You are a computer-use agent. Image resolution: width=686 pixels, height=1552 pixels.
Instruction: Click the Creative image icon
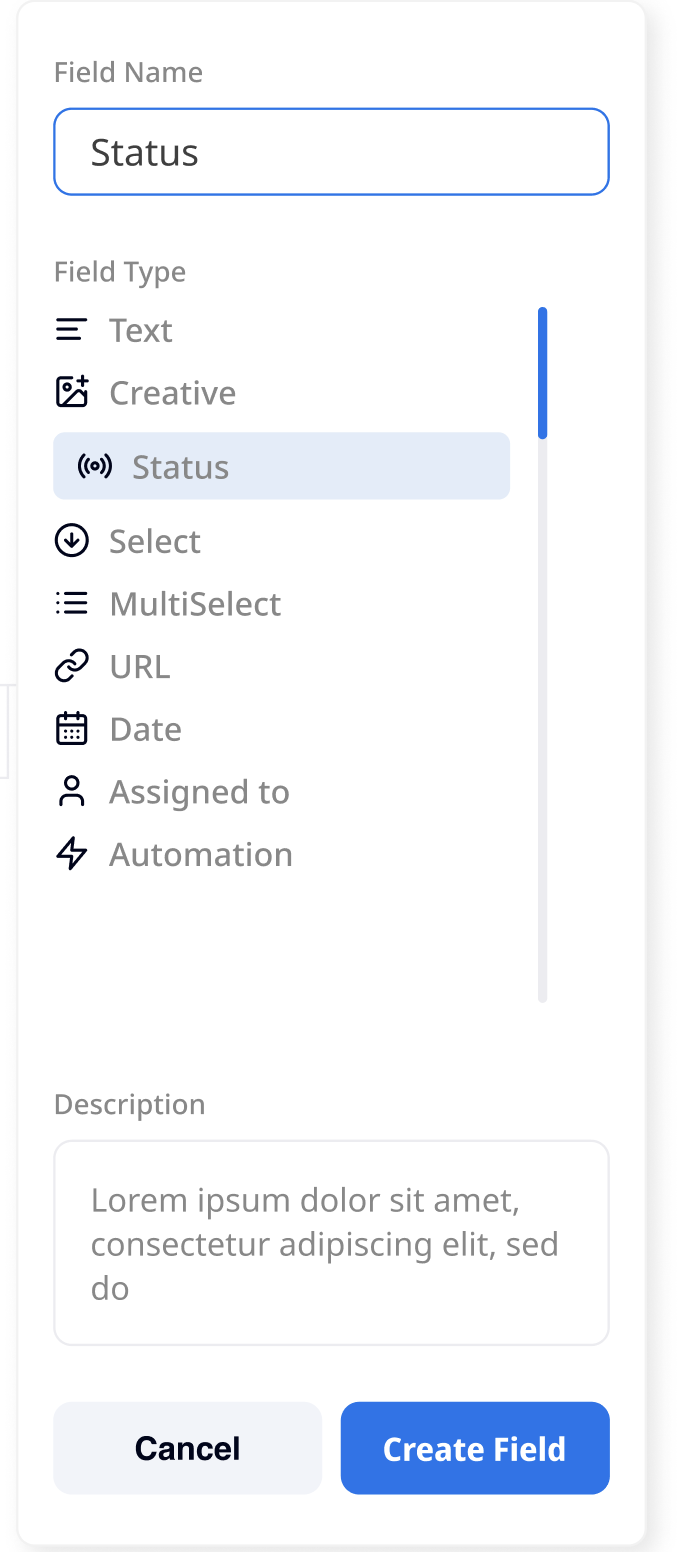[x=72, y=392]
